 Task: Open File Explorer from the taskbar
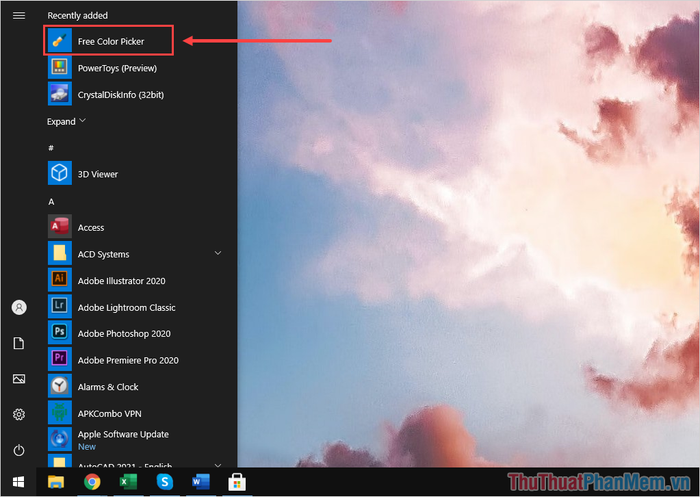click(x=56, y=482)
